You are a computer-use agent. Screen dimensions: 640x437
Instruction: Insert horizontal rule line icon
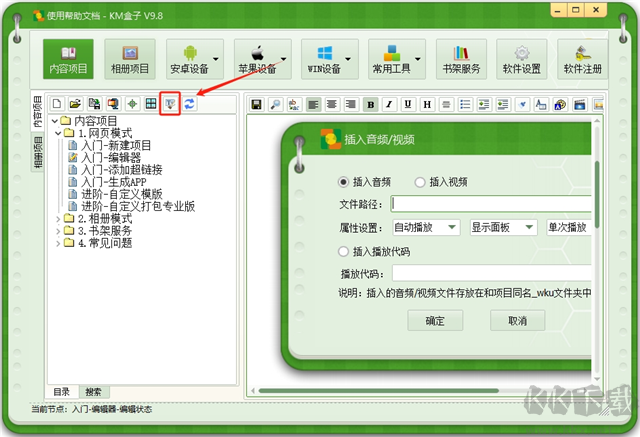tap(446, 105)
